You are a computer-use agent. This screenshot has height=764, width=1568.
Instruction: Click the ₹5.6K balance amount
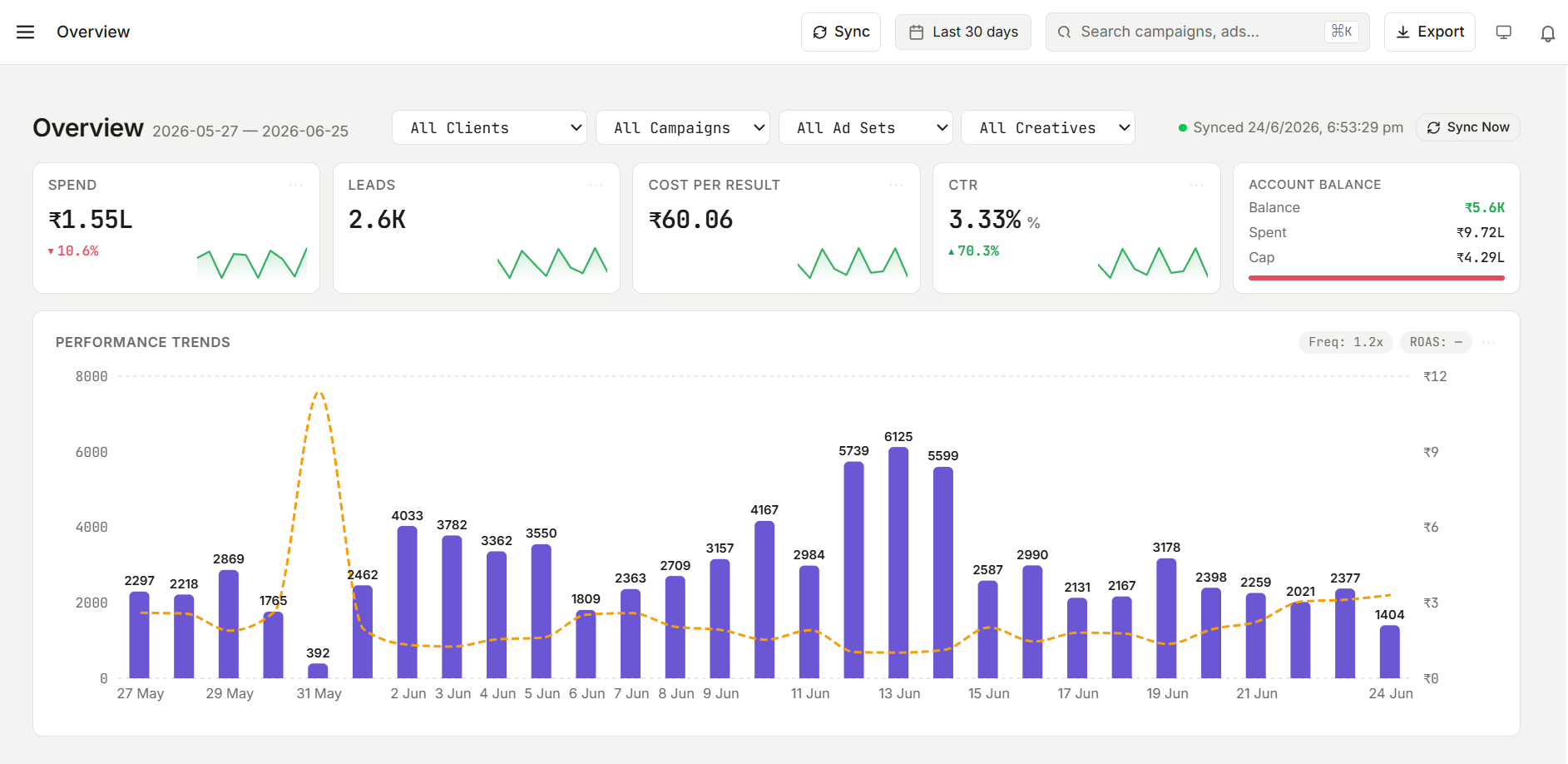pos(1485,207)
